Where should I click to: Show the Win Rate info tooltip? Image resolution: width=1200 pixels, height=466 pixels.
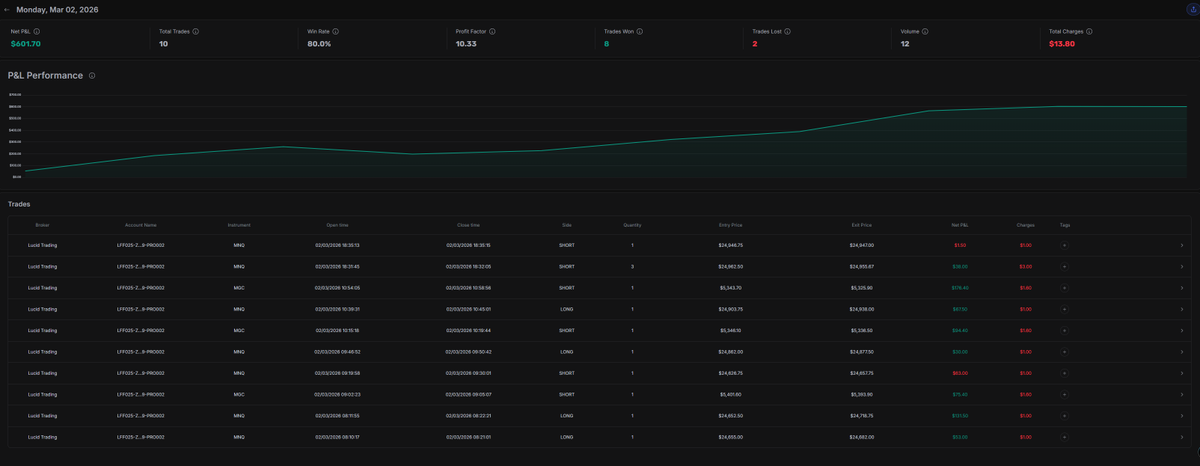click(335, 31)
